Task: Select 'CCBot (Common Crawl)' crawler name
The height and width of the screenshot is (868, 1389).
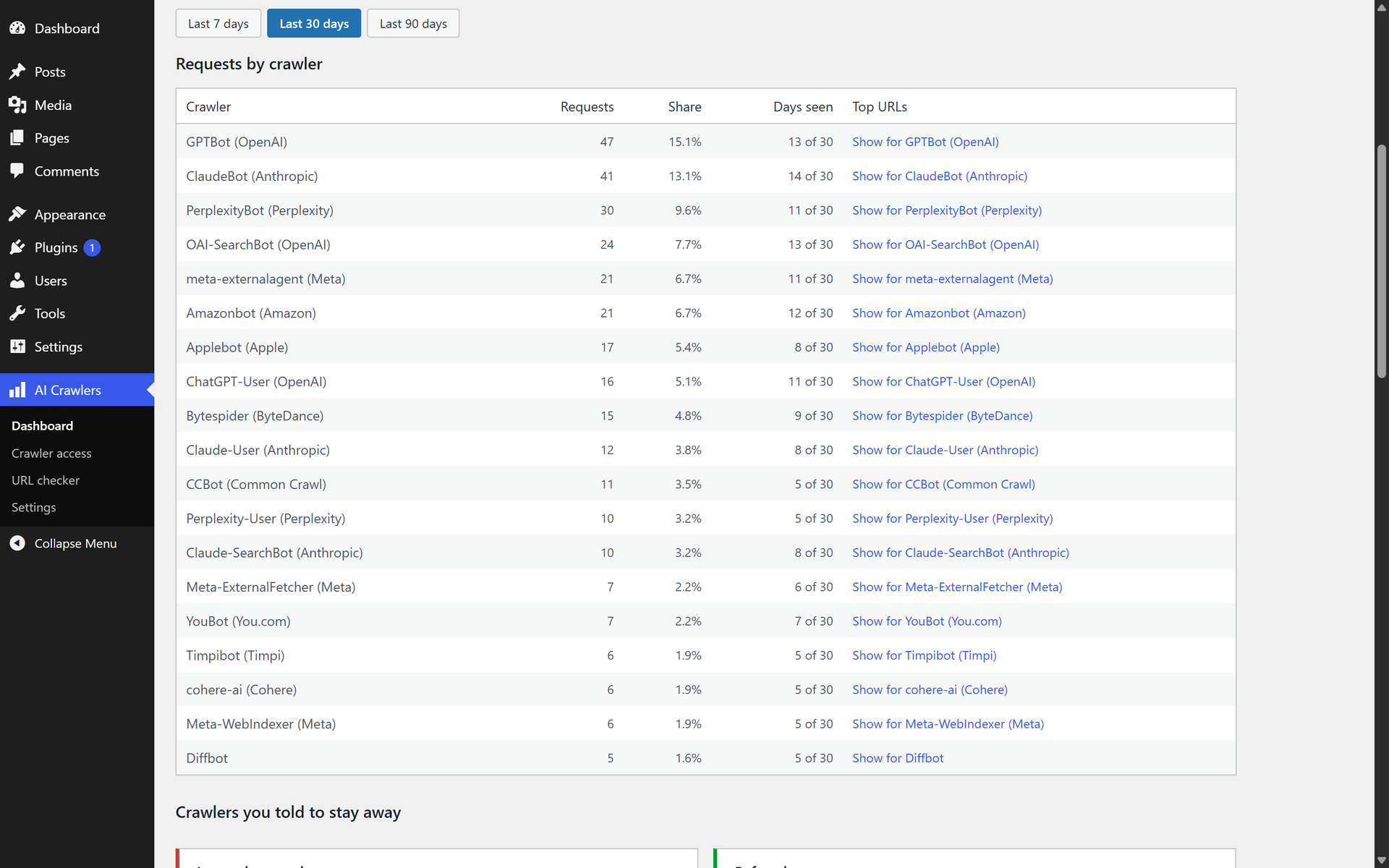Action: click(x=256, y=484)
